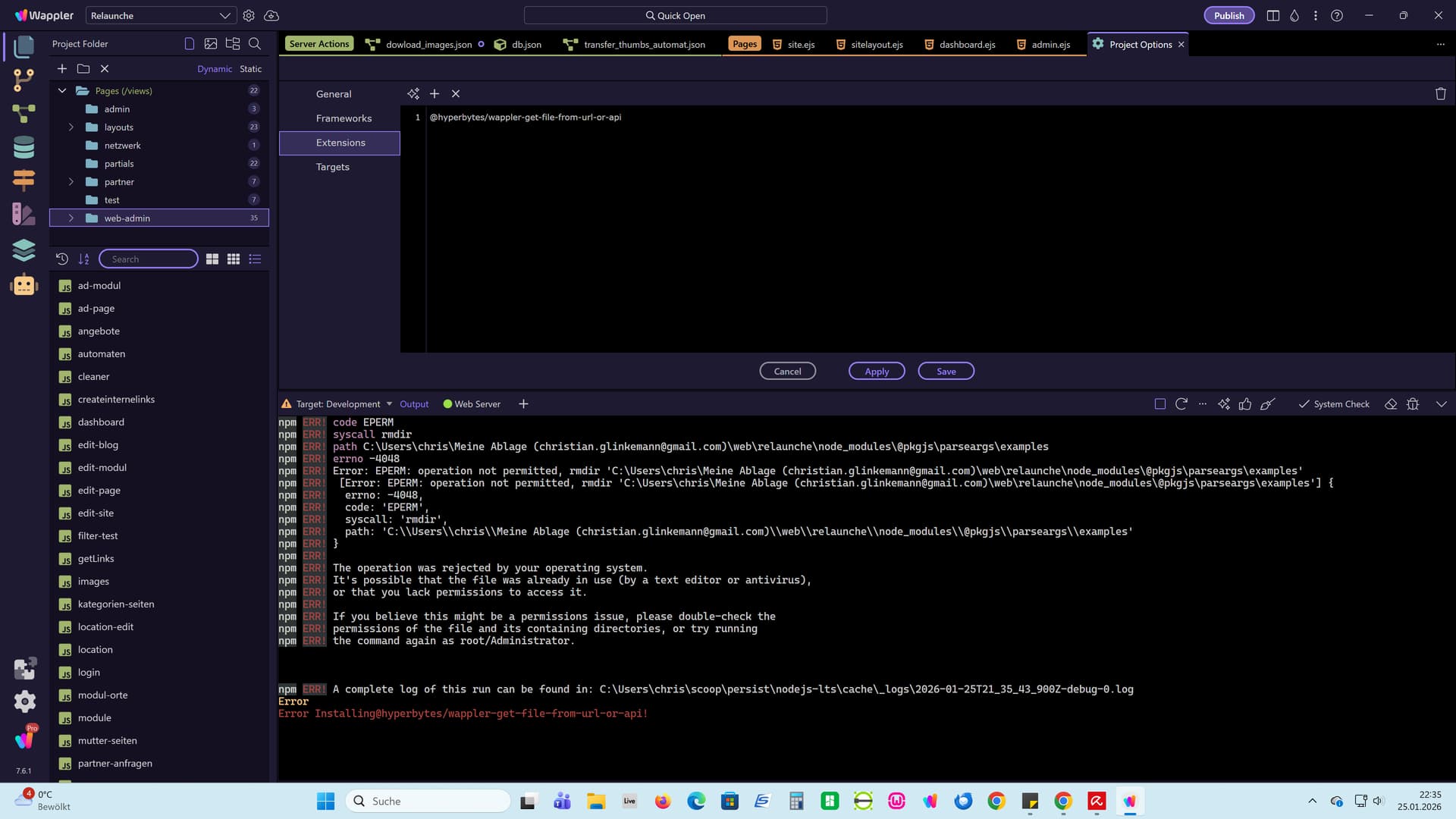Open the Relaunche project dropdown

(160, 15)
